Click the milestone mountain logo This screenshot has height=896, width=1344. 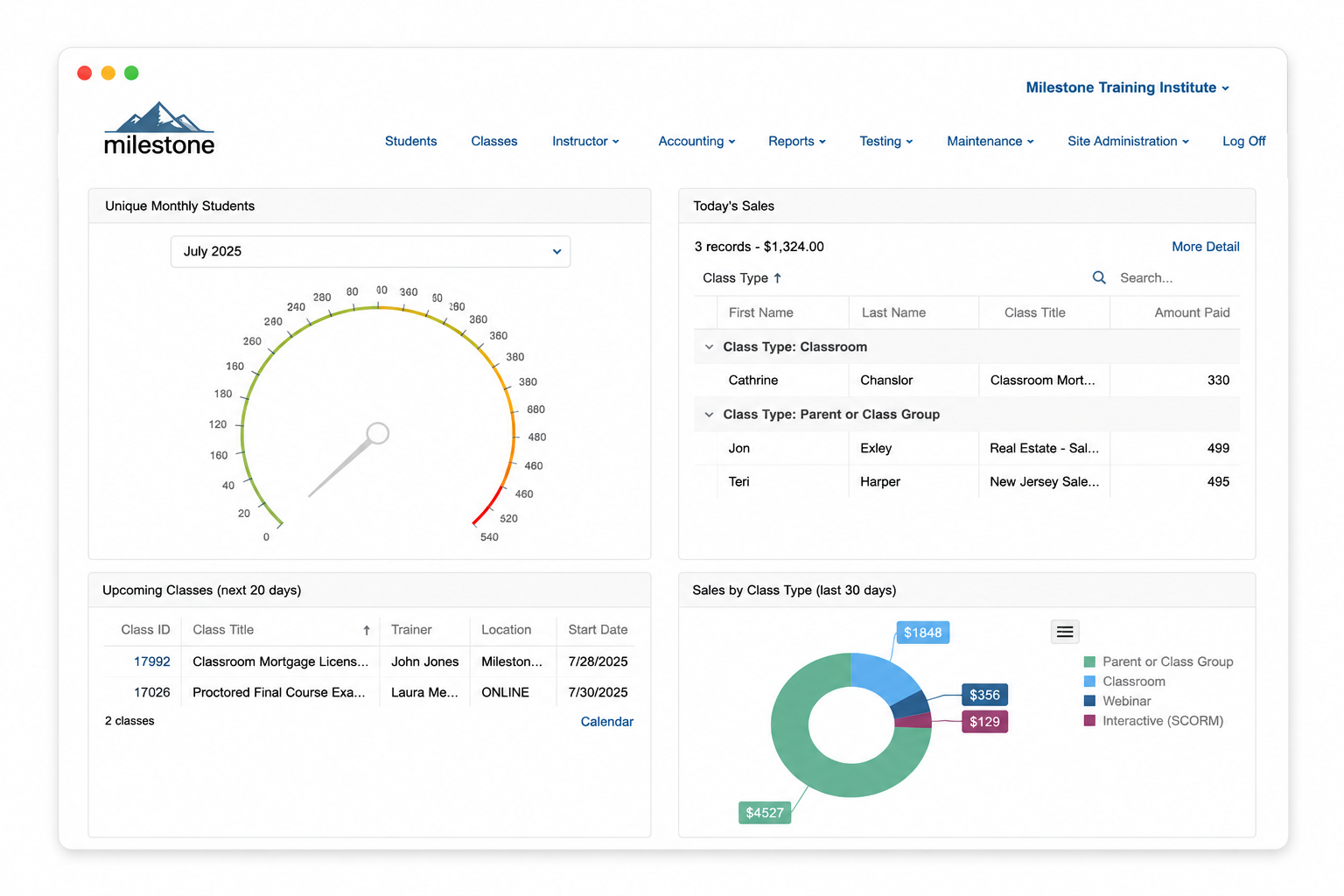pyautogui.click(x=159, y=129)
